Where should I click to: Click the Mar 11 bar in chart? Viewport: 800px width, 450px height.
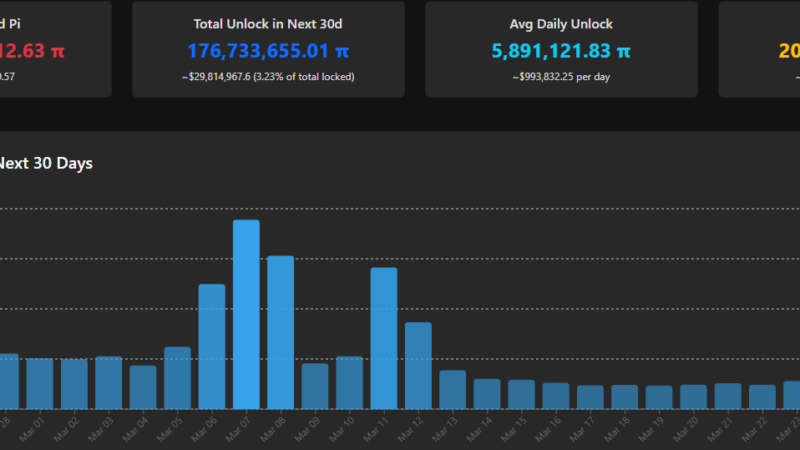click(x=384, y=338)
